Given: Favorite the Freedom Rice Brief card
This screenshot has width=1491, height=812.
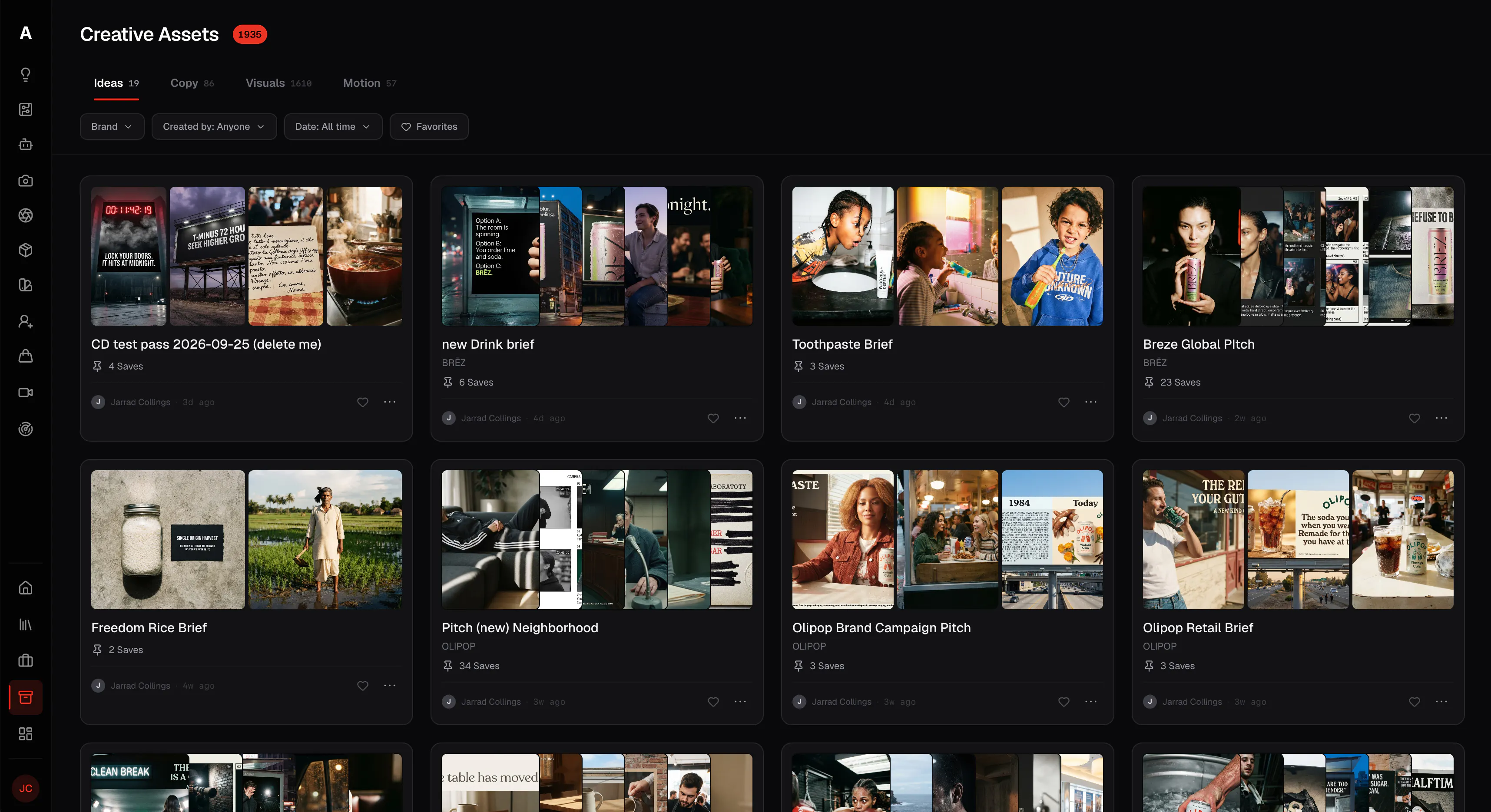Looking at the screenshot, I should 363,685.
